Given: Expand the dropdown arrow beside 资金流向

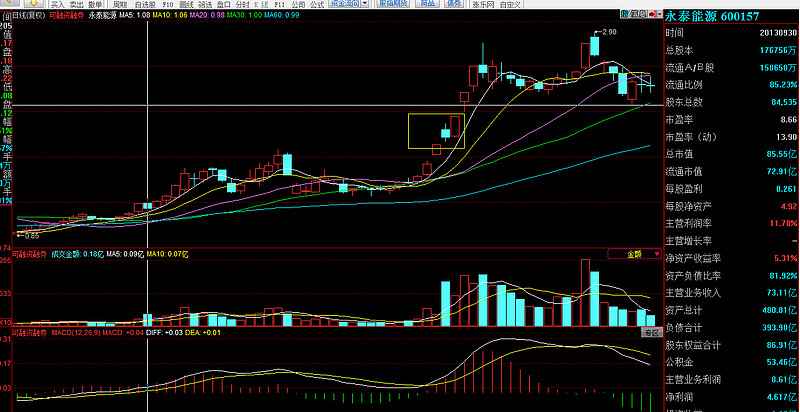Looking at the screenshot, I should (x=364, y=4).
